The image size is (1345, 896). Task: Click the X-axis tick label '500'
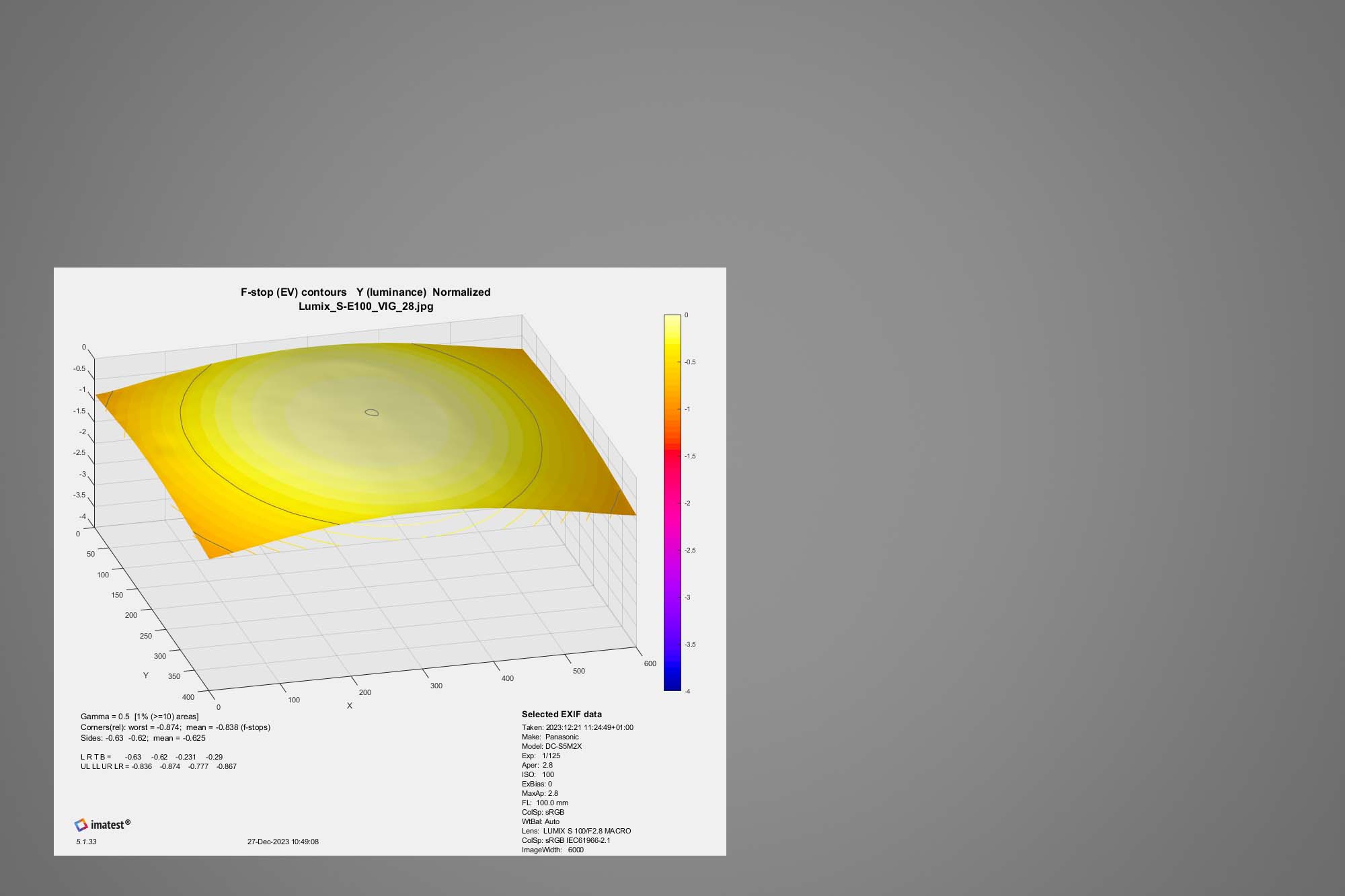(x=579, y=671)
